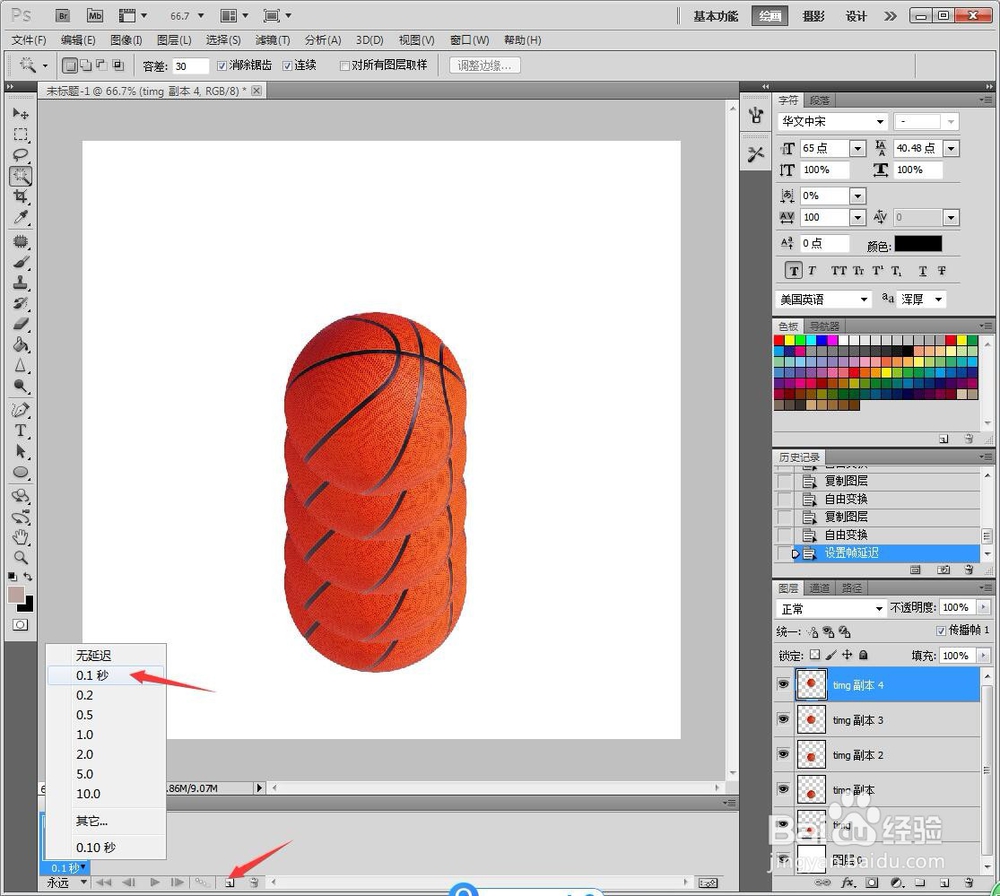Switch to 基本功能 workspace
The width and height of the screenshot is (1000, 896).
click(716, 16)
